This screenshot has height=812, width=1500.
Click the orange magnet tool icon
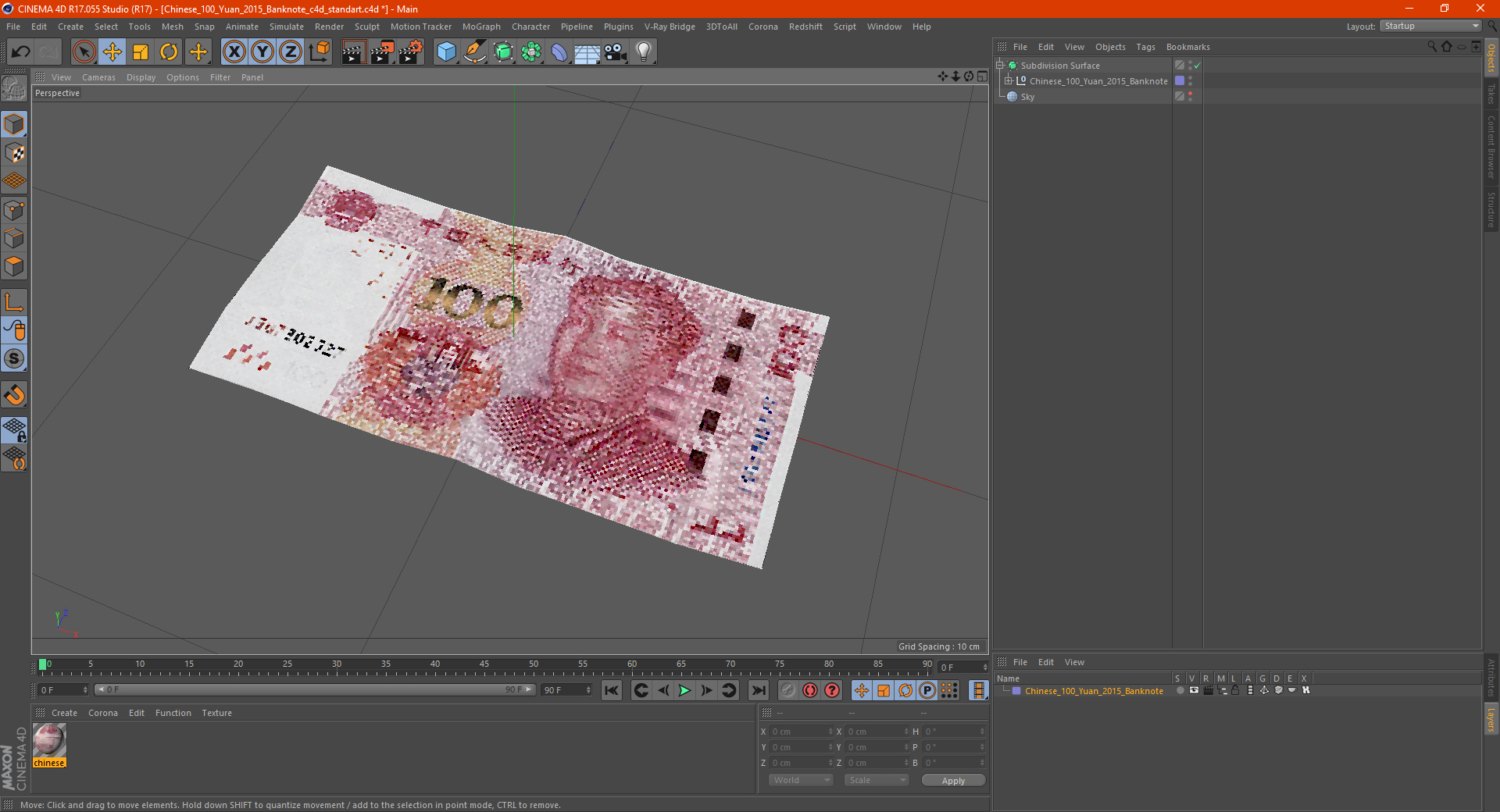[14, 395]
